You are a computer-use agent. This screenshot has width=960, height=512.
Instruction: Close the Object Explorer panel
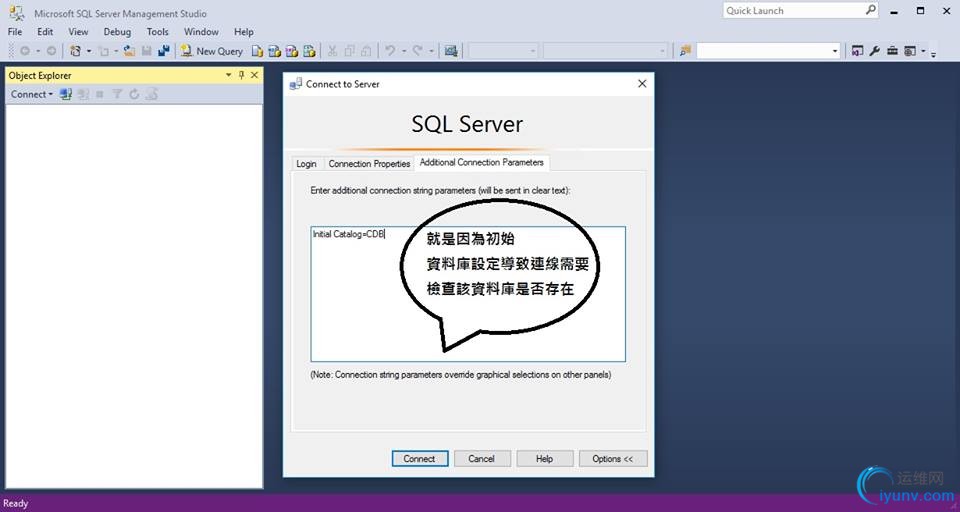point(255,75)
